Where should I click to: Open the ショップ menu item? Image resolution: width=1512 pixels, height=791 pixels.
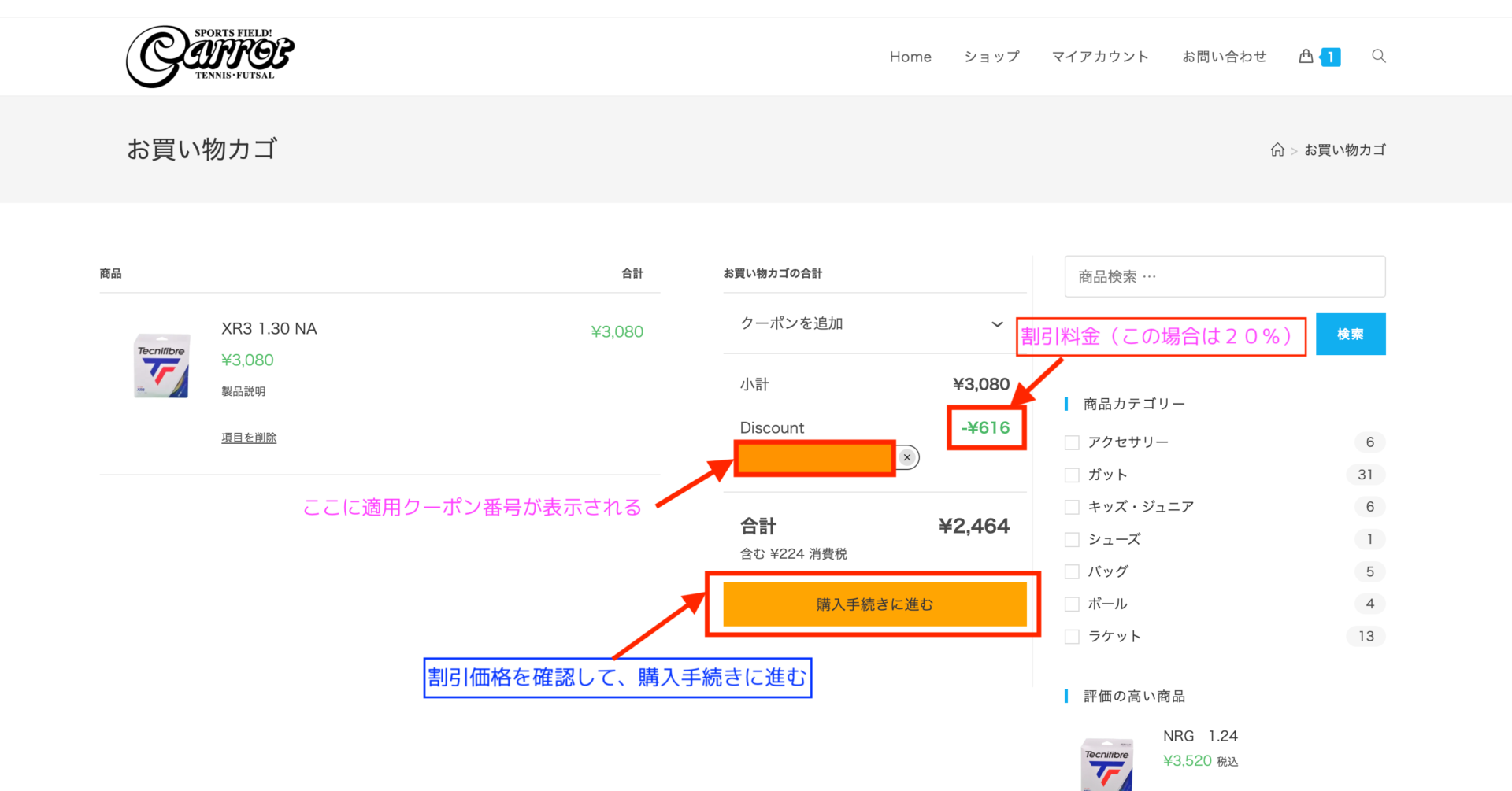pyautogui.click(x=991, y=57)
